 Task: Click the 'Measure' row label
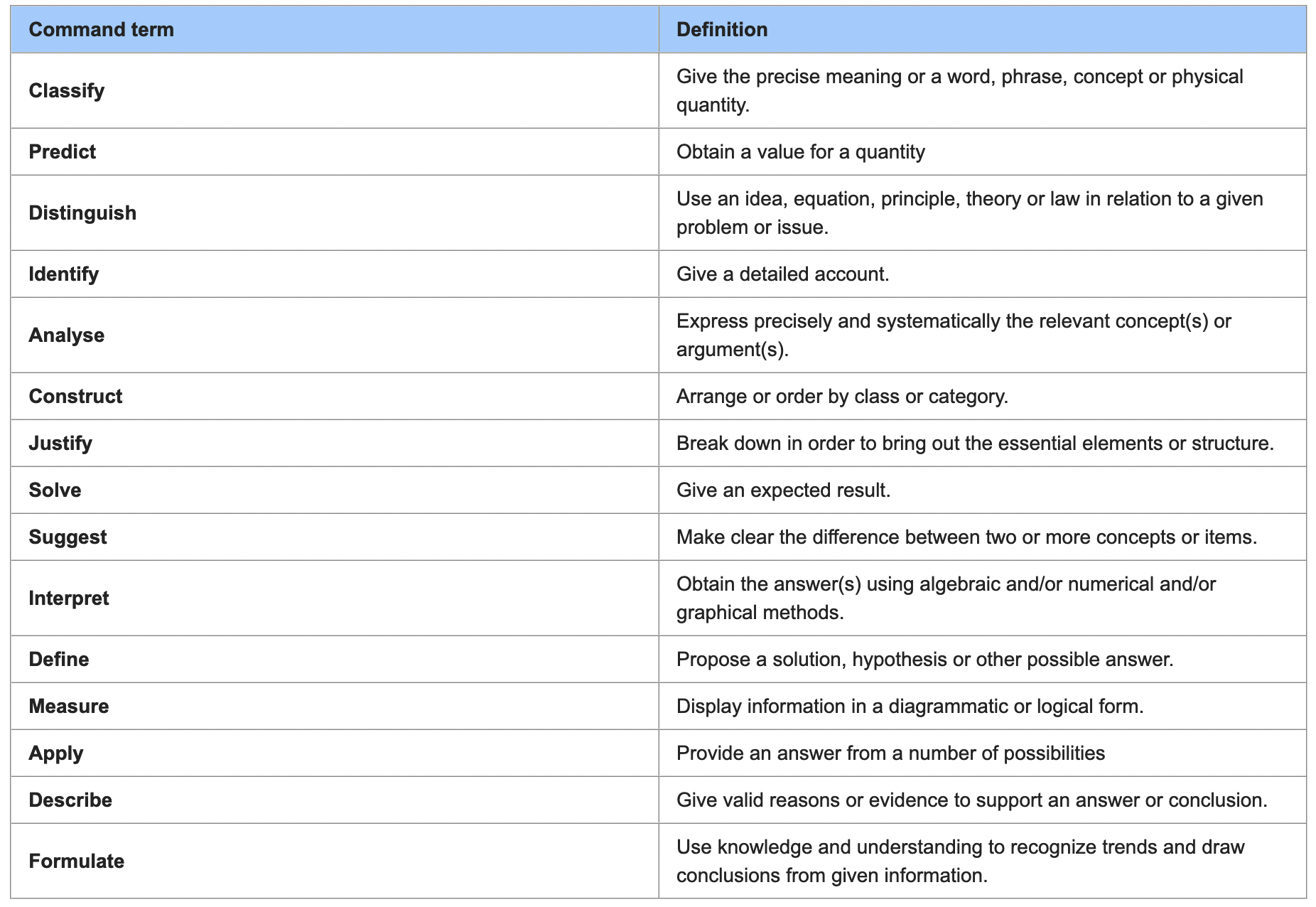point(69,707)
